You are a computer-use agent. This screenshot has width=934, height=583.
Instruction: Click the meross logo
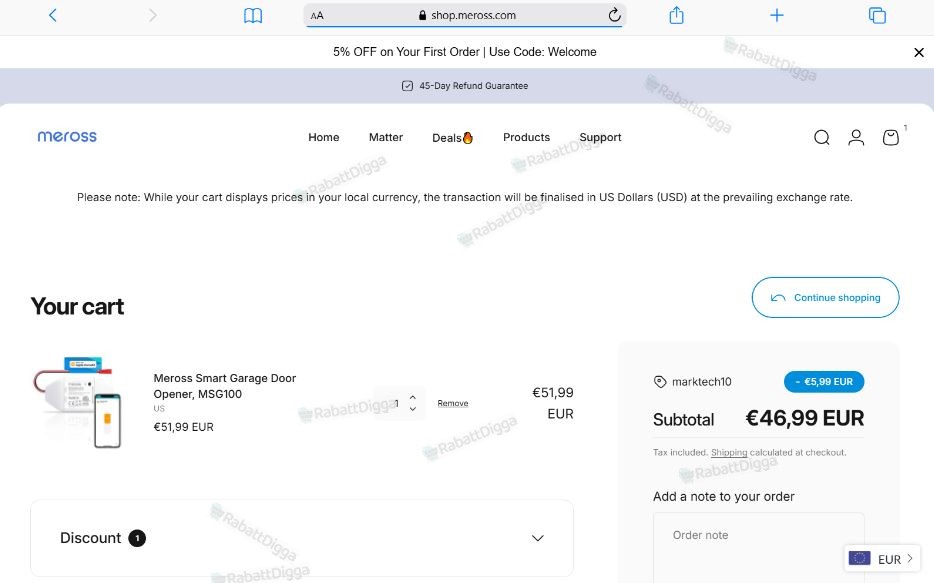[x=67, y=136]
